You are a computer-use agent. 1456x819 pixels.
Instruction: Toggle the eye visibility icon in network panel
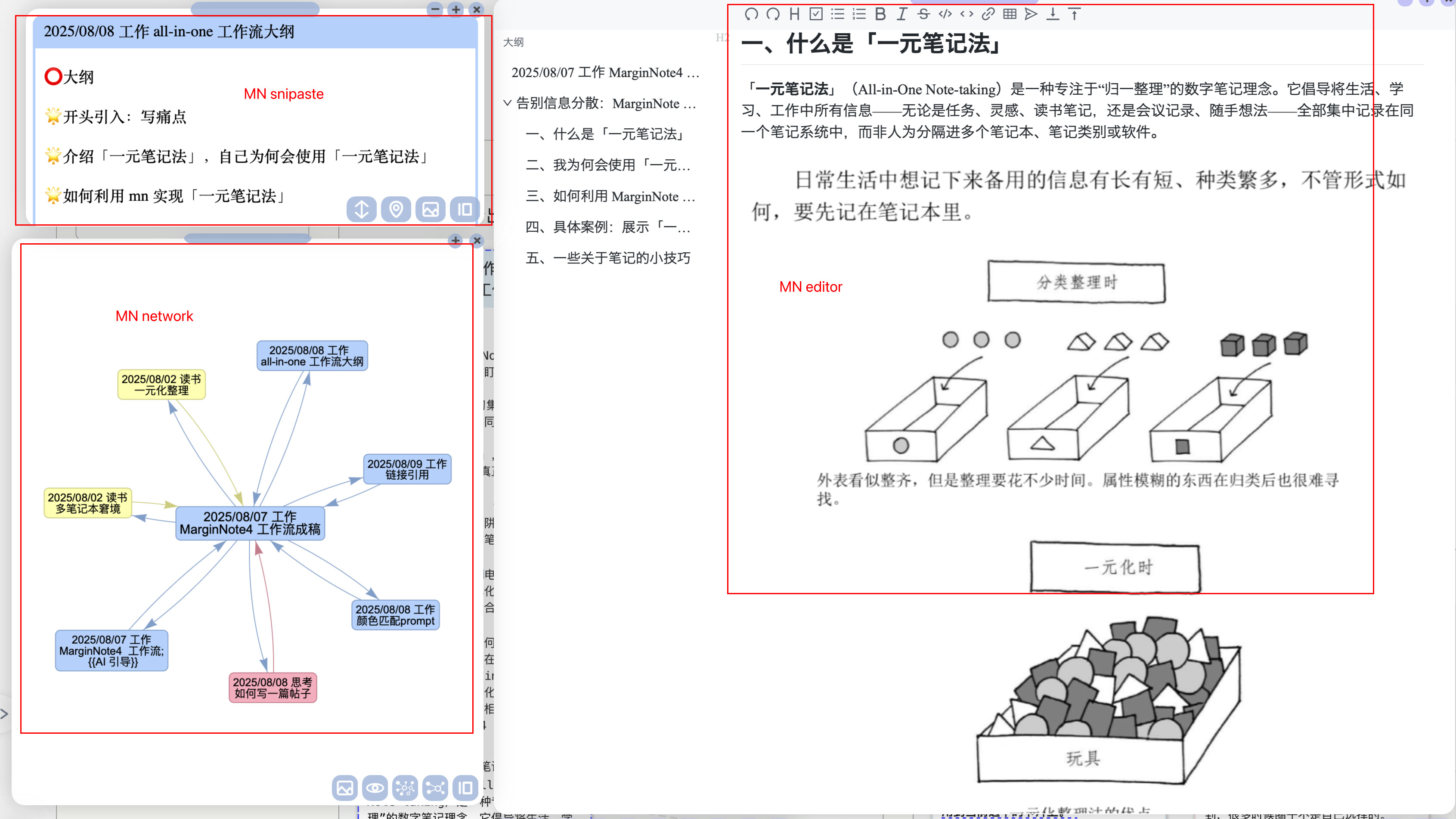[x=375, y=787]
